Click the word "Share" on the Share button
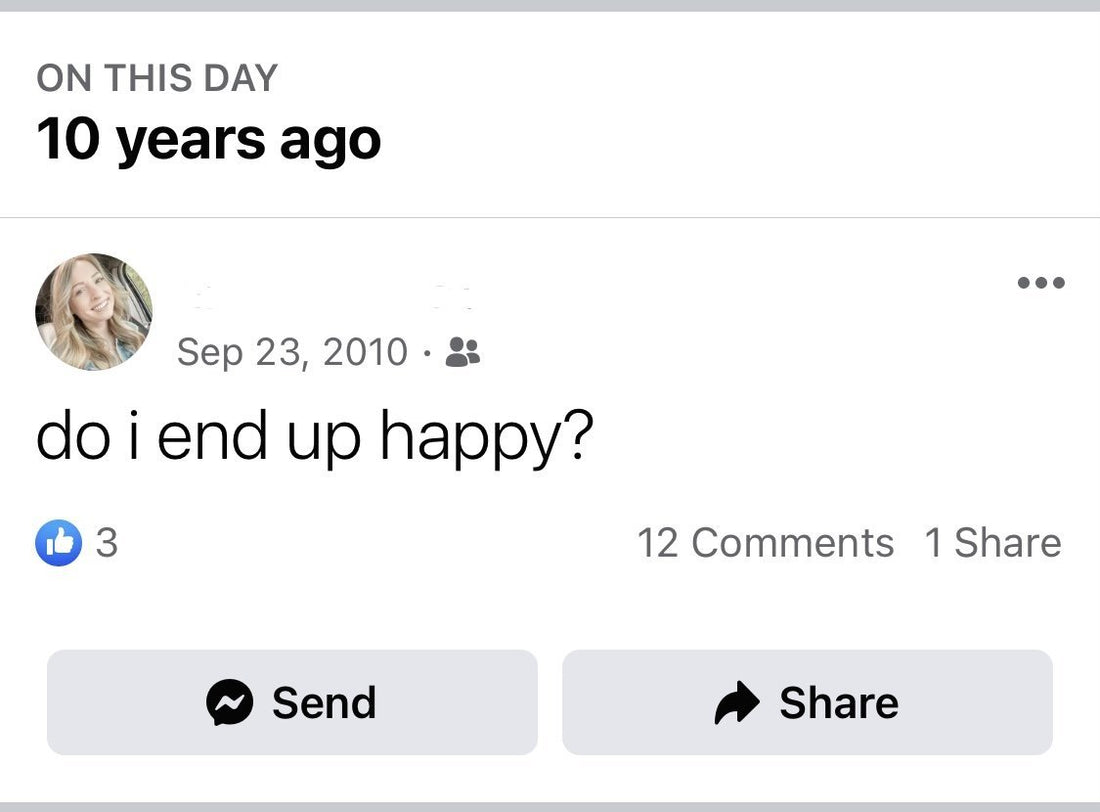The width and height of the screenshot is (1100, 812). 839,703
